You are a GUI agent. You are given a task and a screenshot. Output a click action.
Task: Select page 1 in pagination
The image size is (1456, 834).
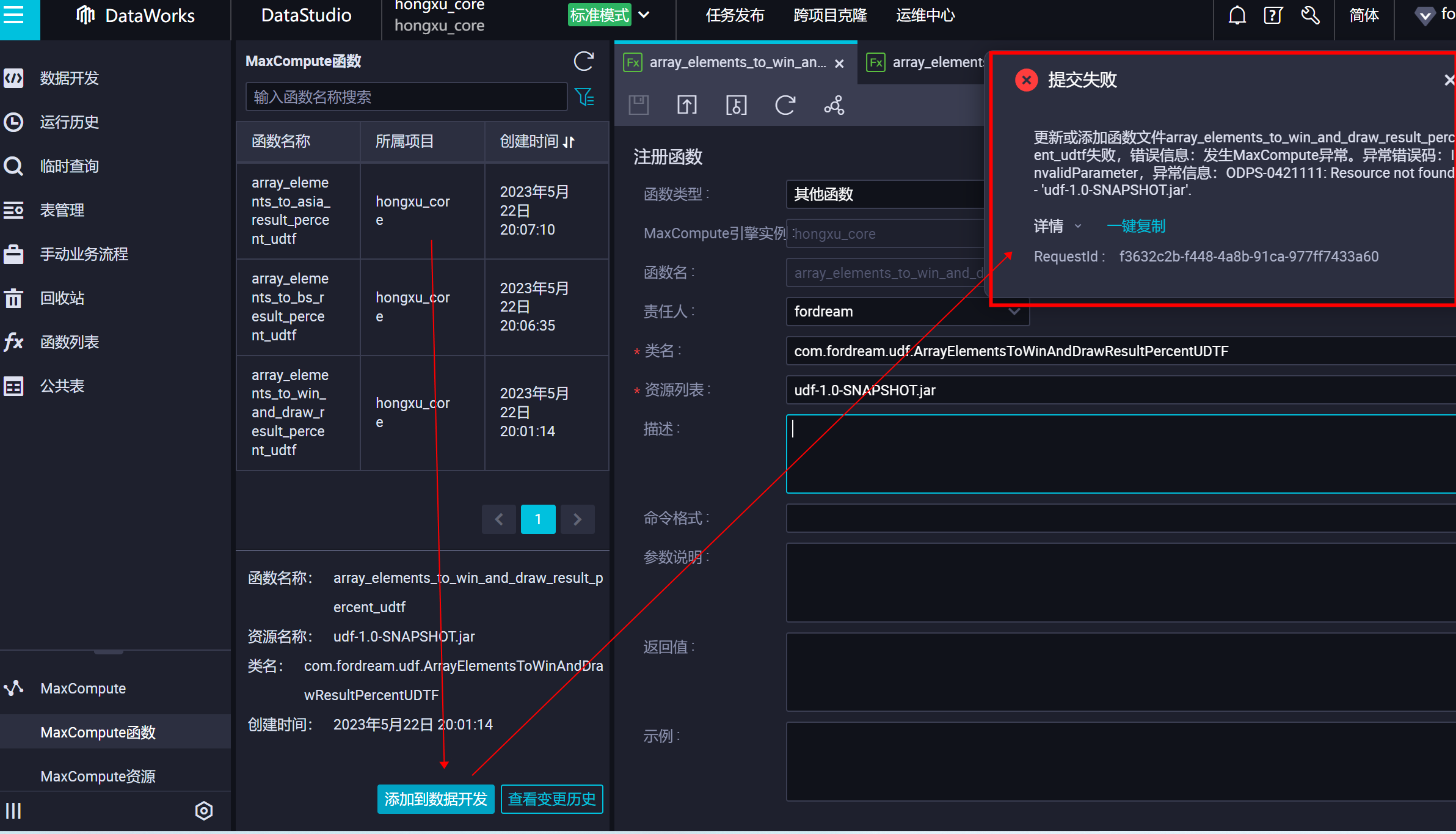coord(538,519)
